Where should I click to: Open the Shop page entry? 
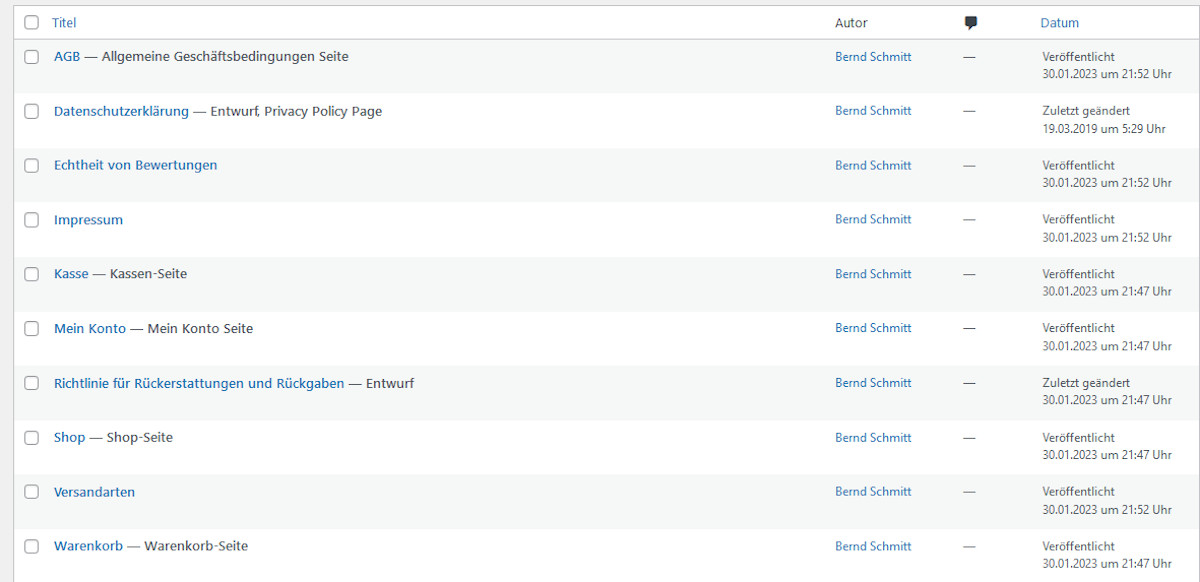pyautogui.click(x=70, y=437)
